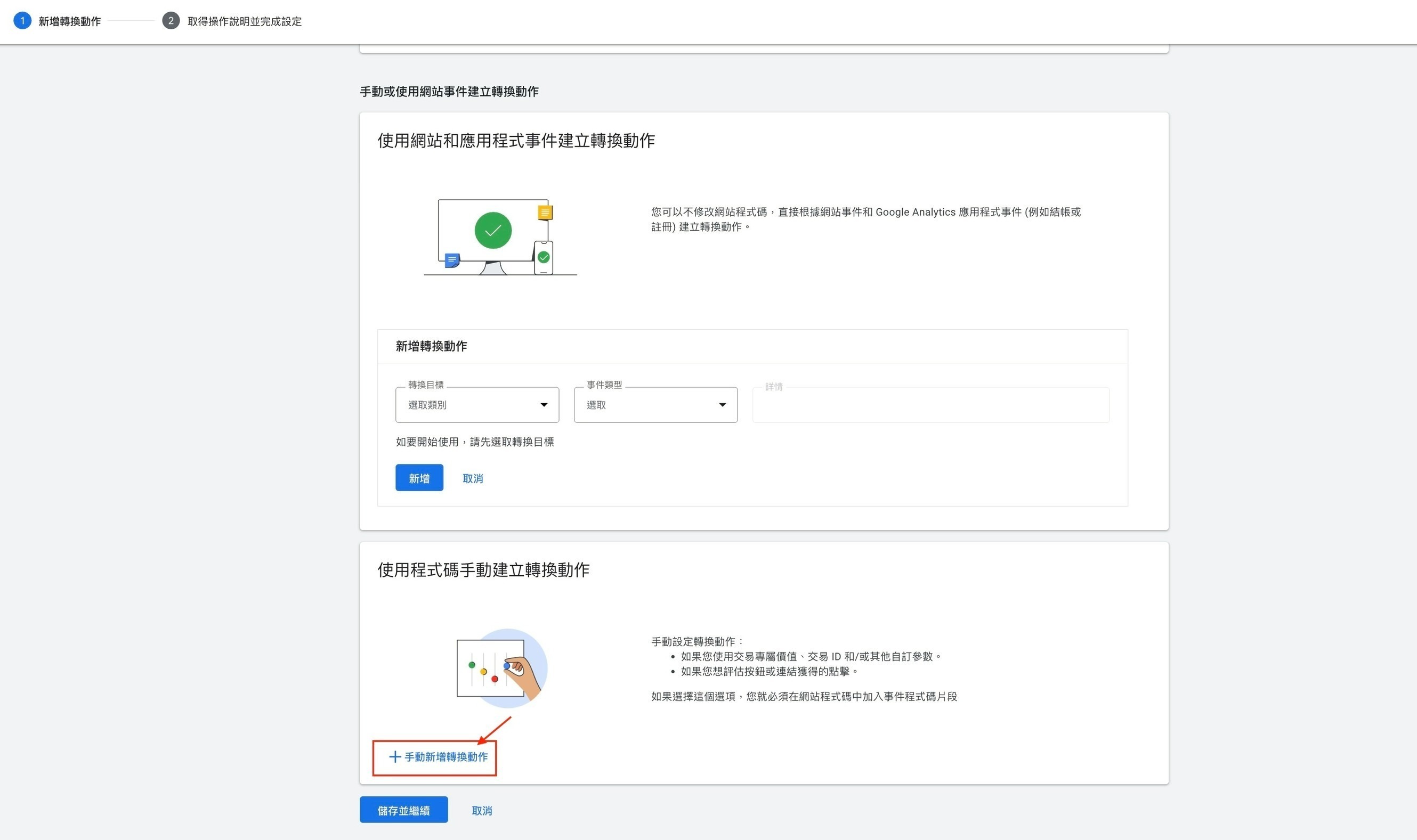
Task: Click hint text 如要開始使用，請先選取轉換目標
Action: 474,442
